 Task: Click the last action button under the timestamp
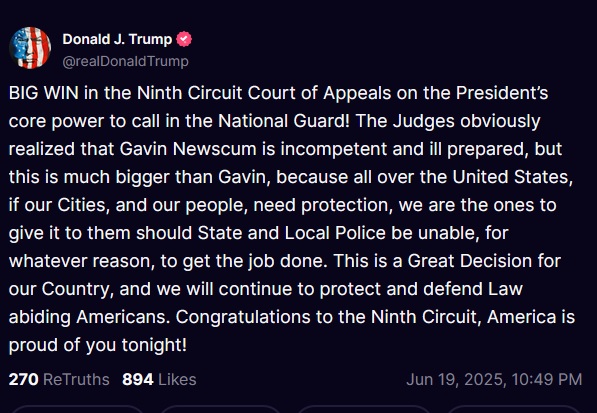click(513, 409)
